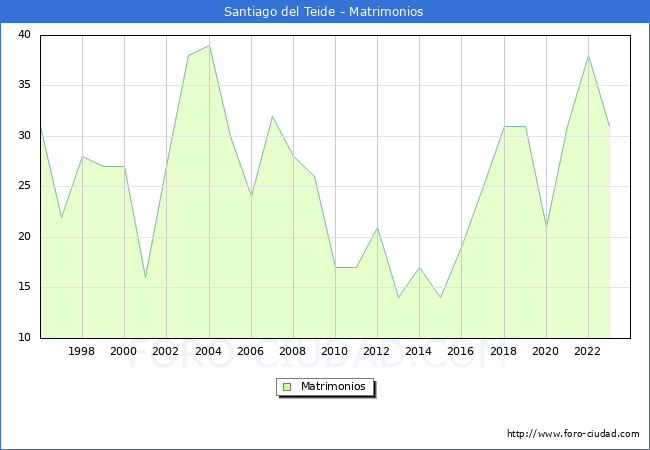Viewport: 650px width, 450px height.
Task: Click the 10 y-axis label
Action: click(23, 338)
